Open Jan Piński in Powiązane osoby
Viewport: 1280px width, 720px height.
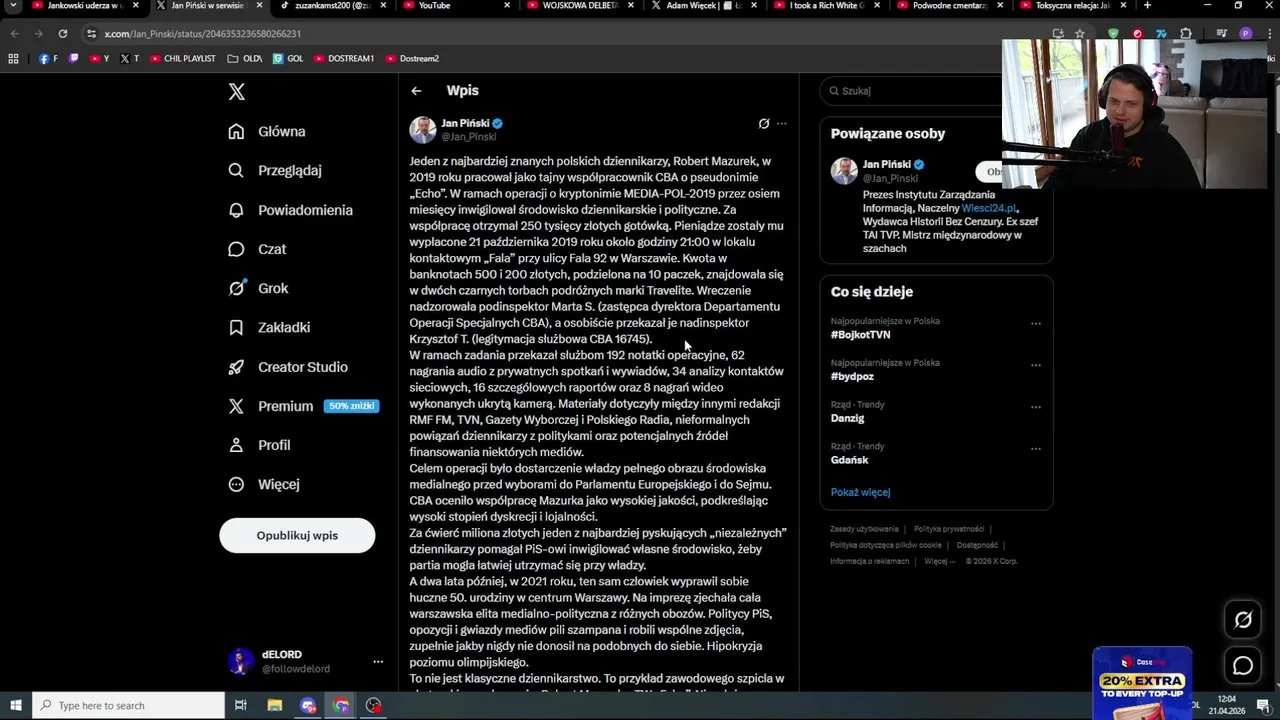coord(887,164)
